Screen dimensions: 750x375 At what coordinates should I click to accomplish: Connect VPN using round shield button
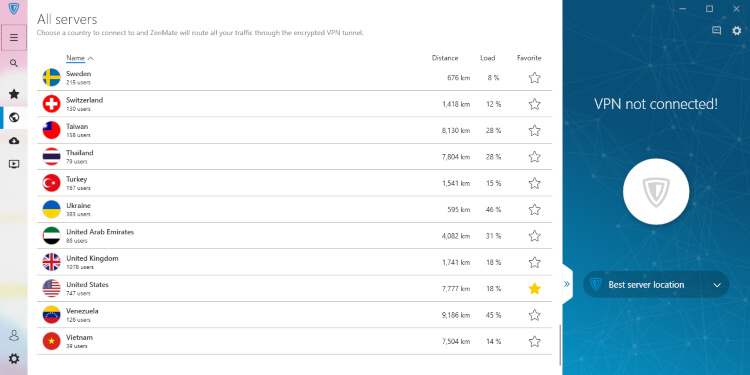(656, 191)
